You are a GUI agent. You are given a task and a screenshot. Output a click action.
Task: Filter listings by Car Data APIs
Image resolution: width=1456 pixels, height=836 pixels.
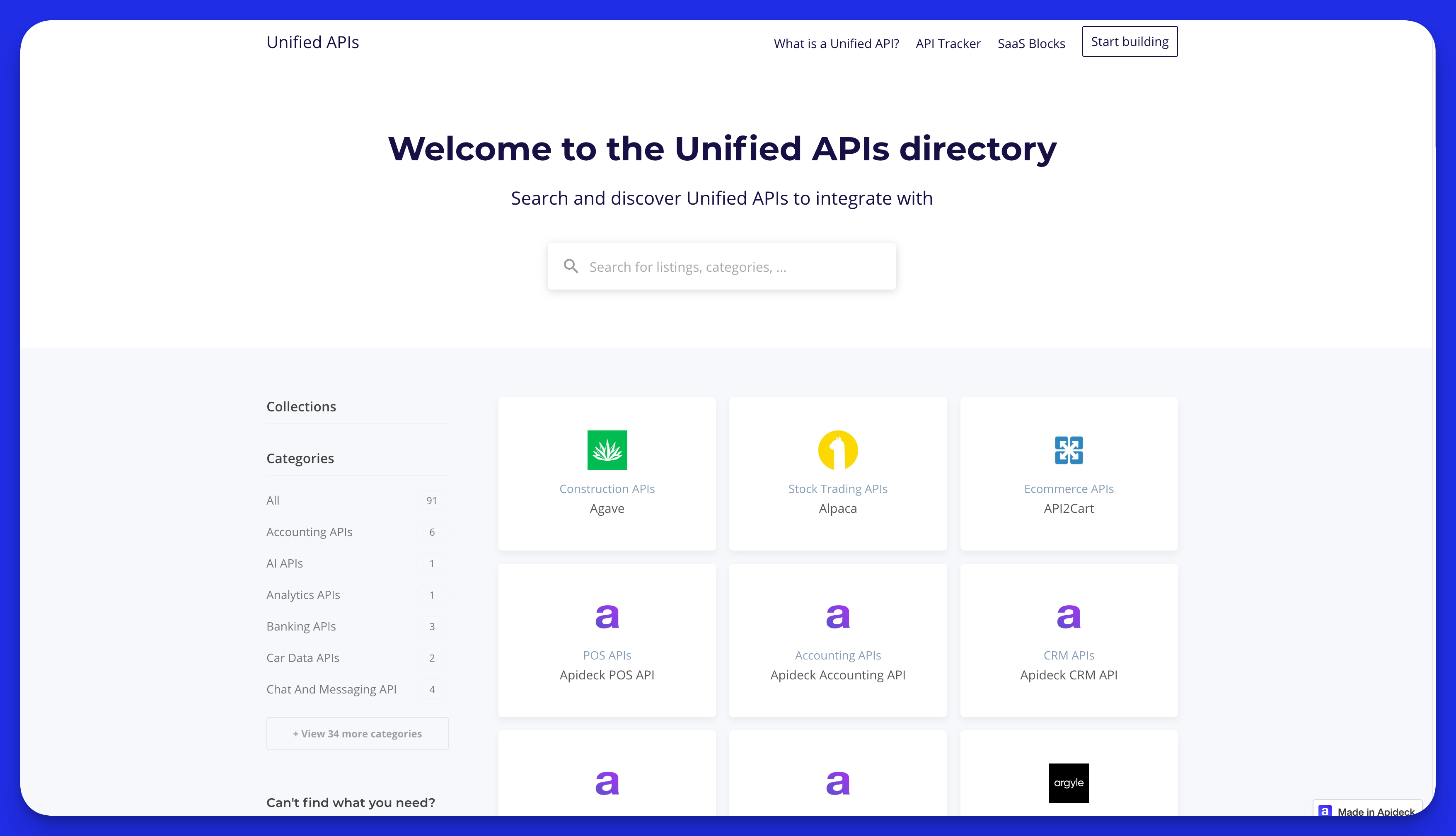tap(302, 657)
